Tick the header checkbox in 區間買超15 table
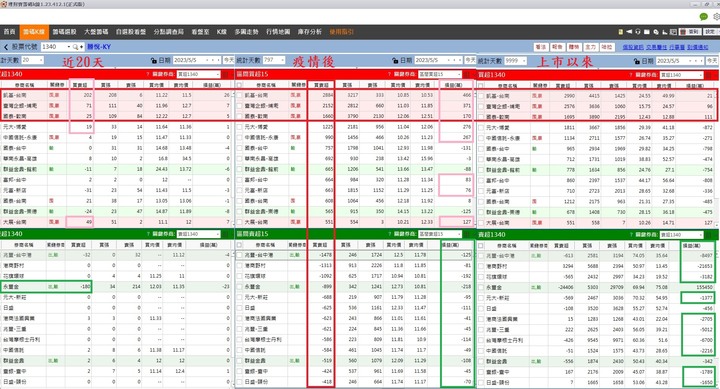 click(x=239, y=85)
